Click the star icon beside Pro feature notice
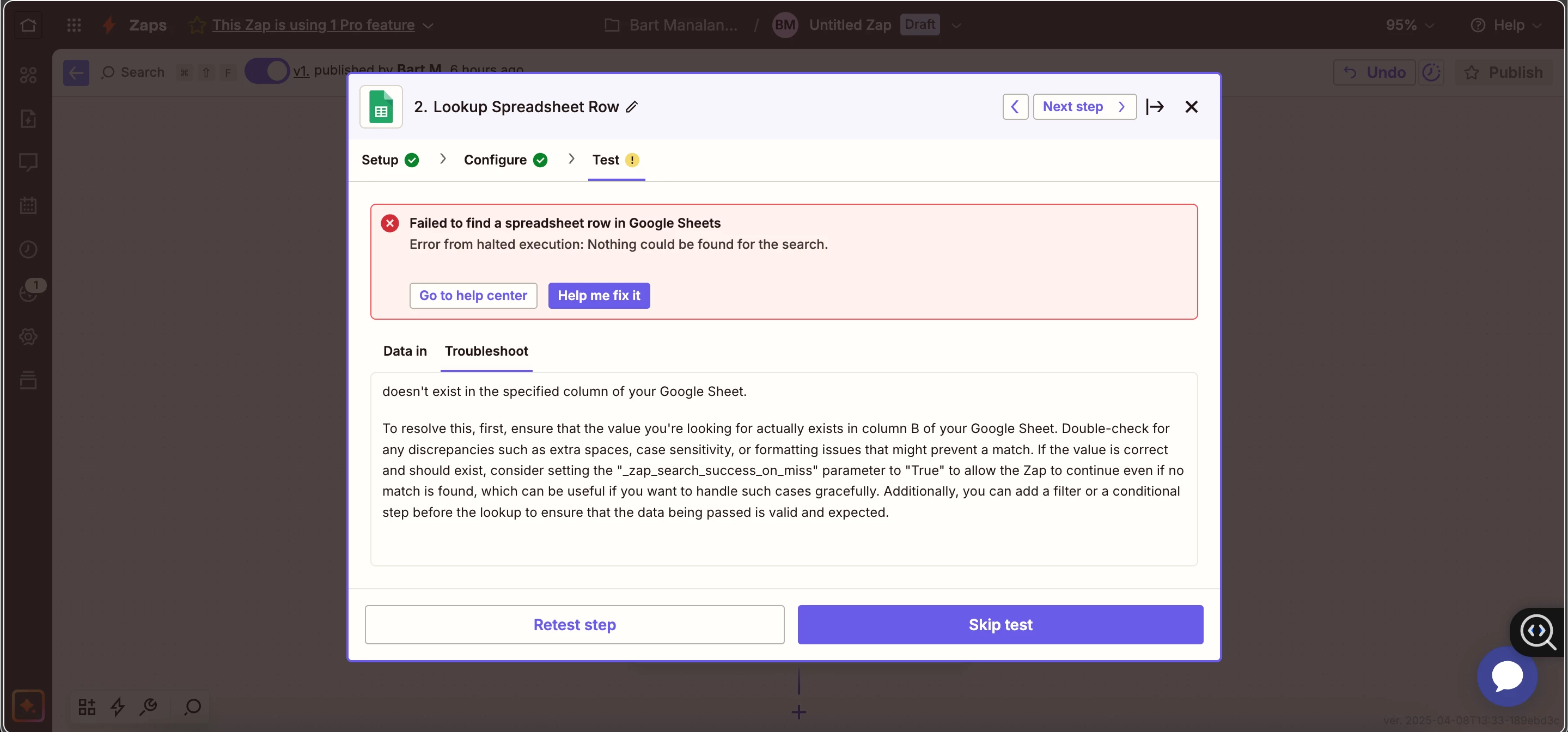Screen dimensions: 1568x732 197,25
